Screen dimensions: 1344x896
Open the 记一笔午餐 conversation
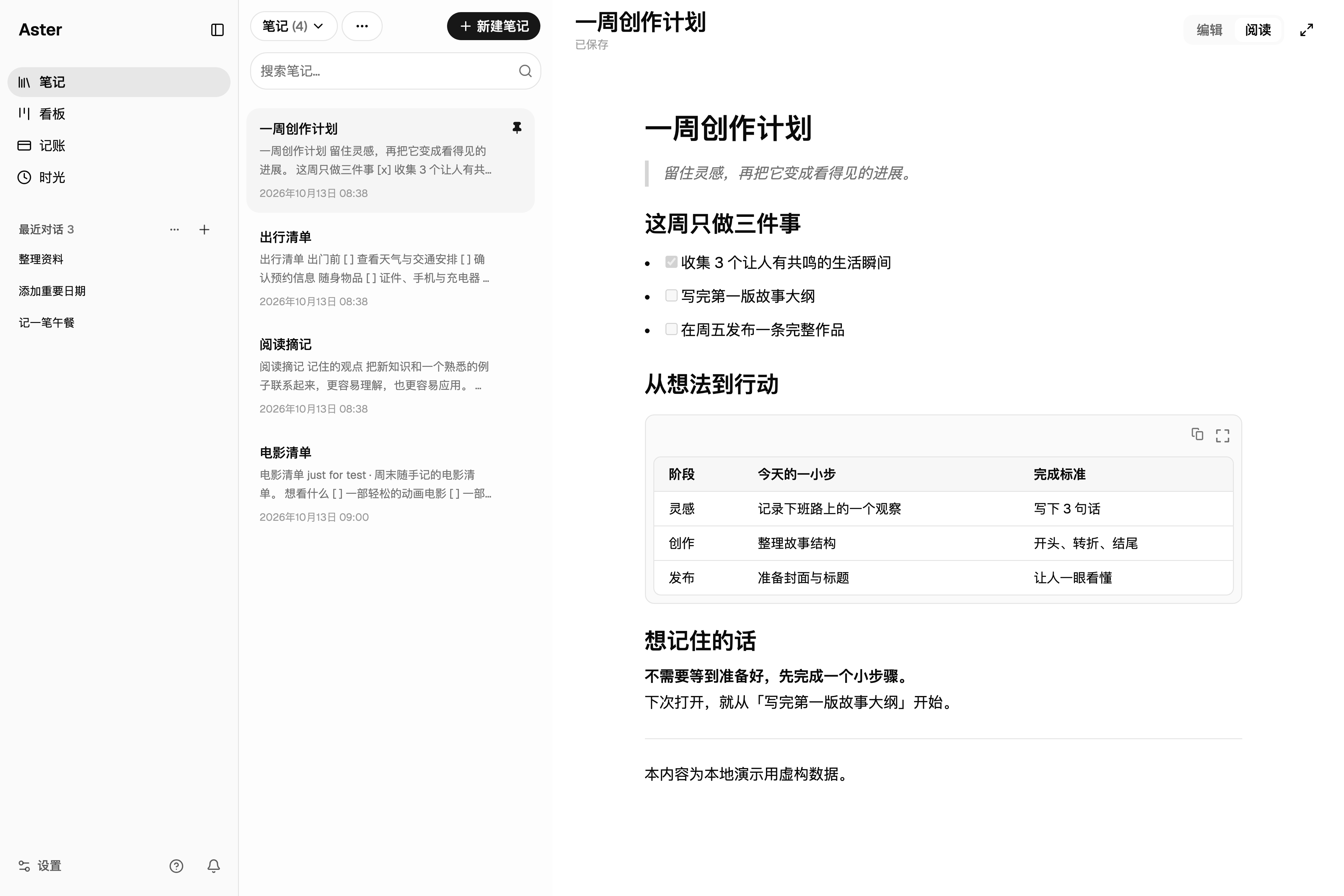tap(47, 323)
